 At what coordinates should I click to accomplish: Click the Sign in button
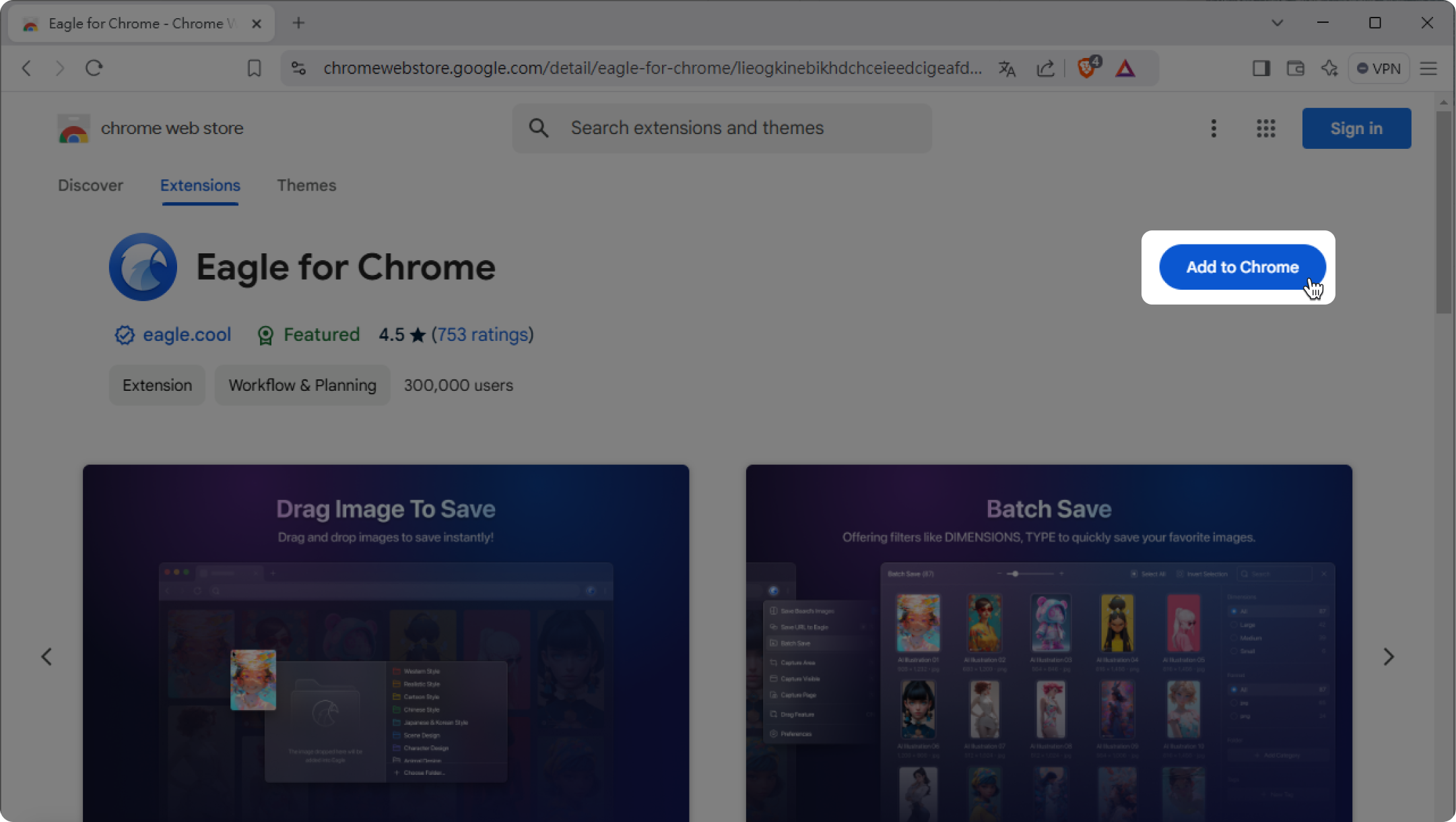[x=1356, y=128]
